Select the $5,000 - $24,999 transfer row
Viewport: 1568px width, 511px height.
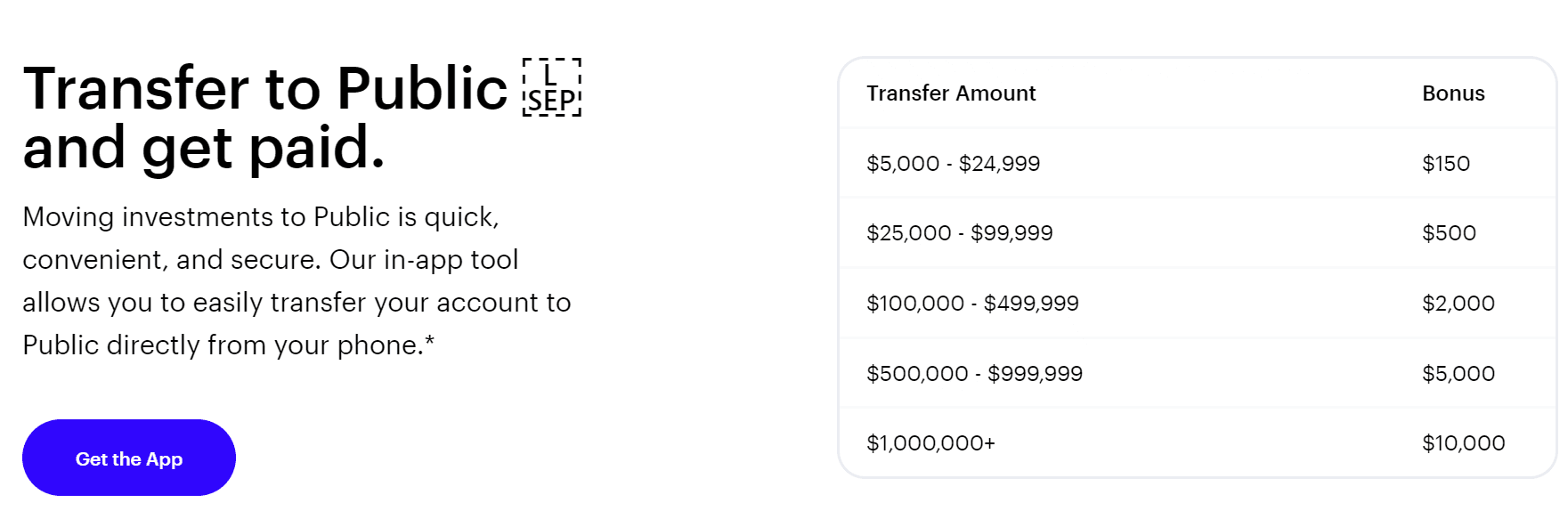tap(1197, 163)
